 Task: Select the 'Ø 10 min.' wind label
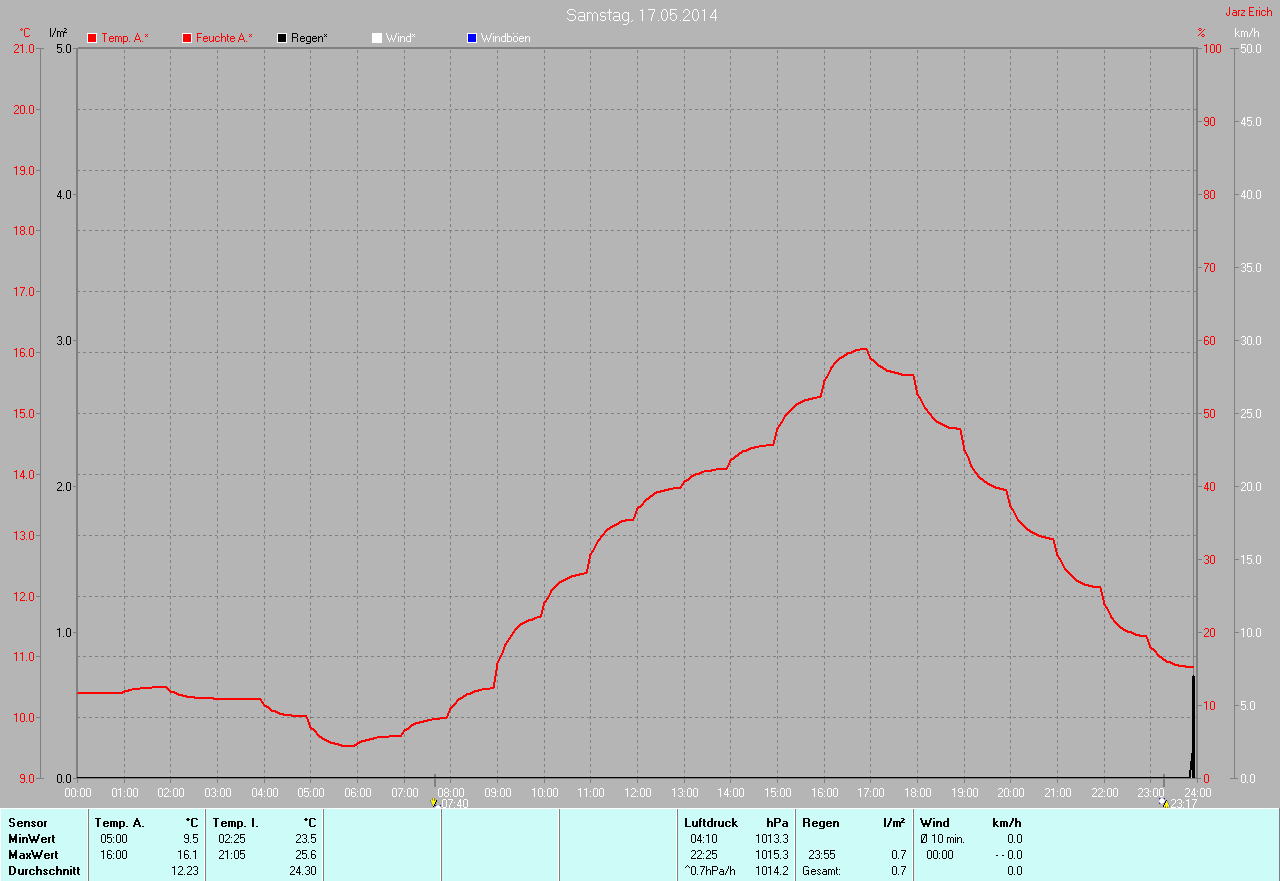(942, 839)
